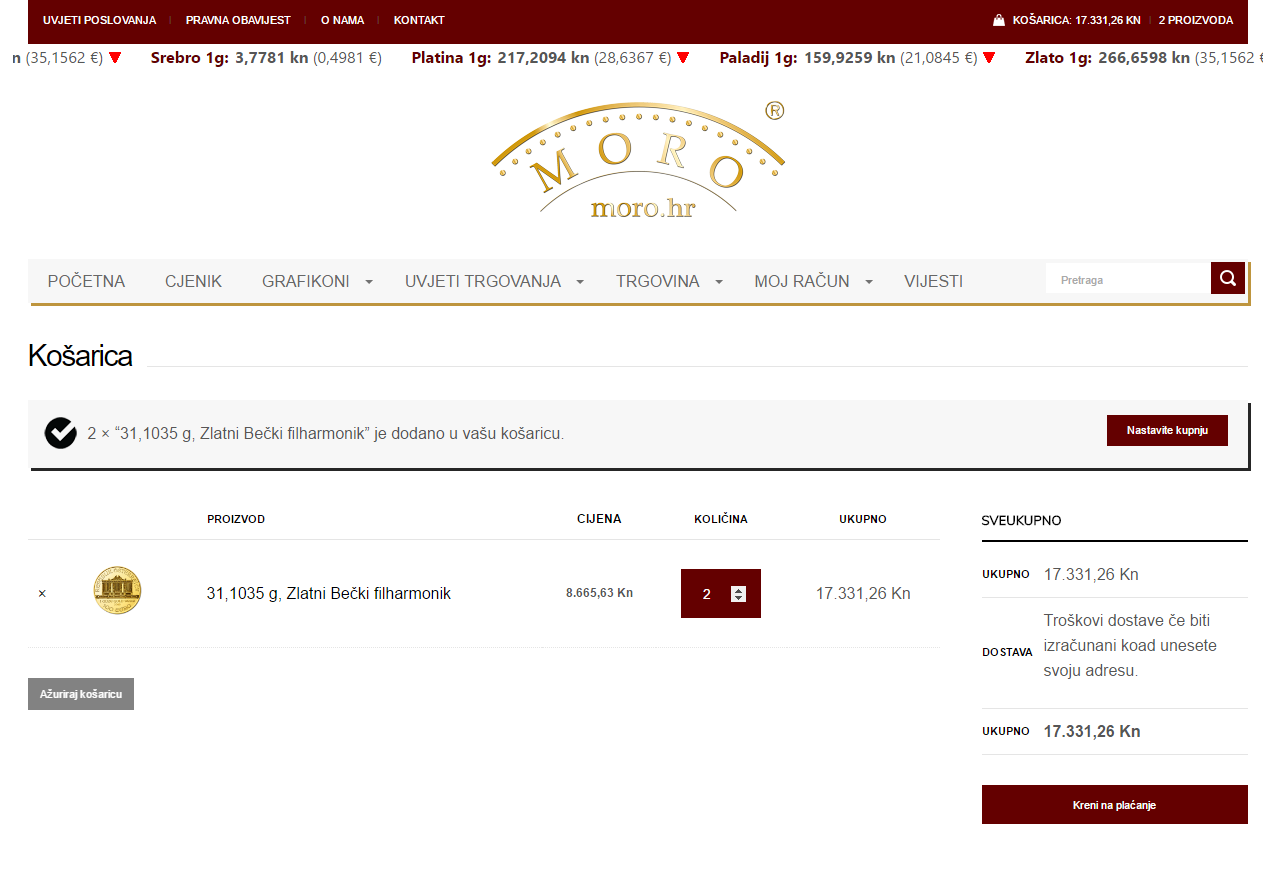Click the bold final total 17.331,26 Kn

pyautogui.click(x=1092, y=731)
